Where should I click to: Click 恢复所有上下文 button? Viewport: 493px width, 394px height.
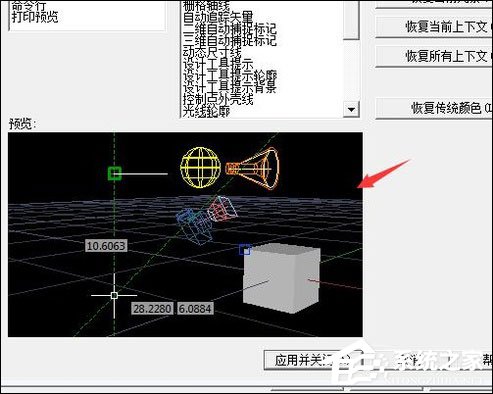point(434,56)
